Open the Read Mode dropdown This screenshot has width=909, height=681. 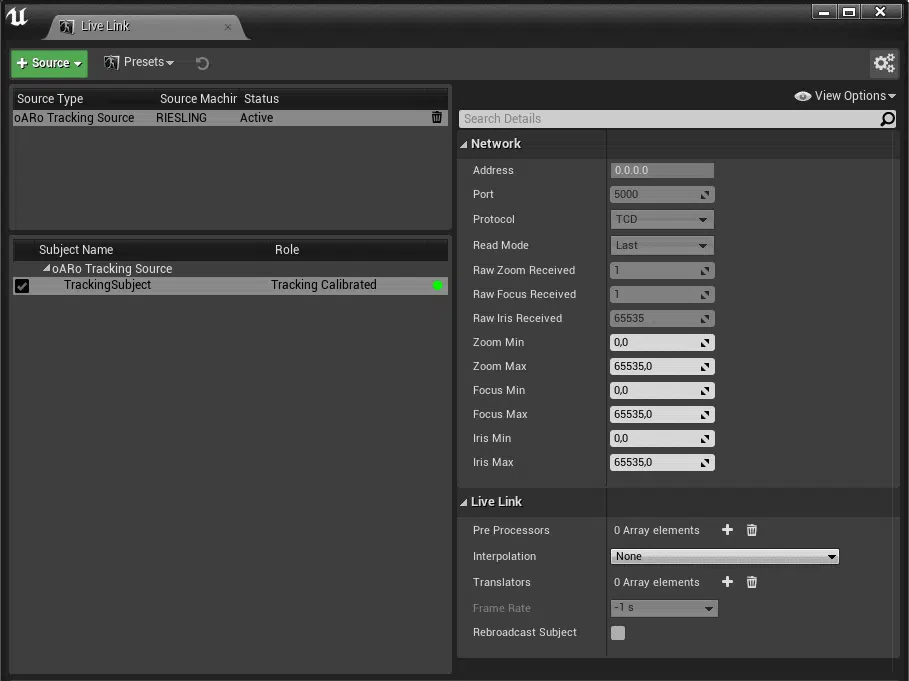(x=662, y=245)
